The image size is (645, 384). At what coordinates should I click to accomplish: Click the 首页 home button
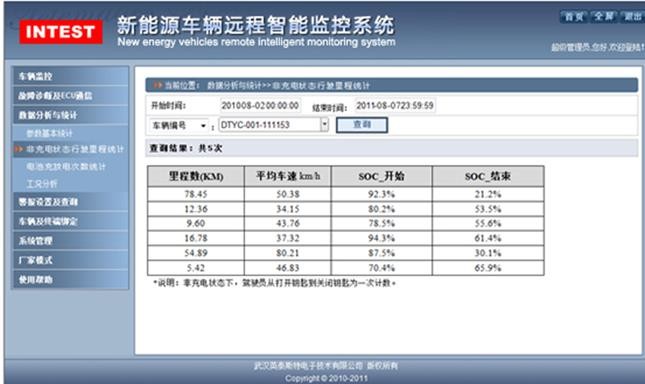pos(573,16)
